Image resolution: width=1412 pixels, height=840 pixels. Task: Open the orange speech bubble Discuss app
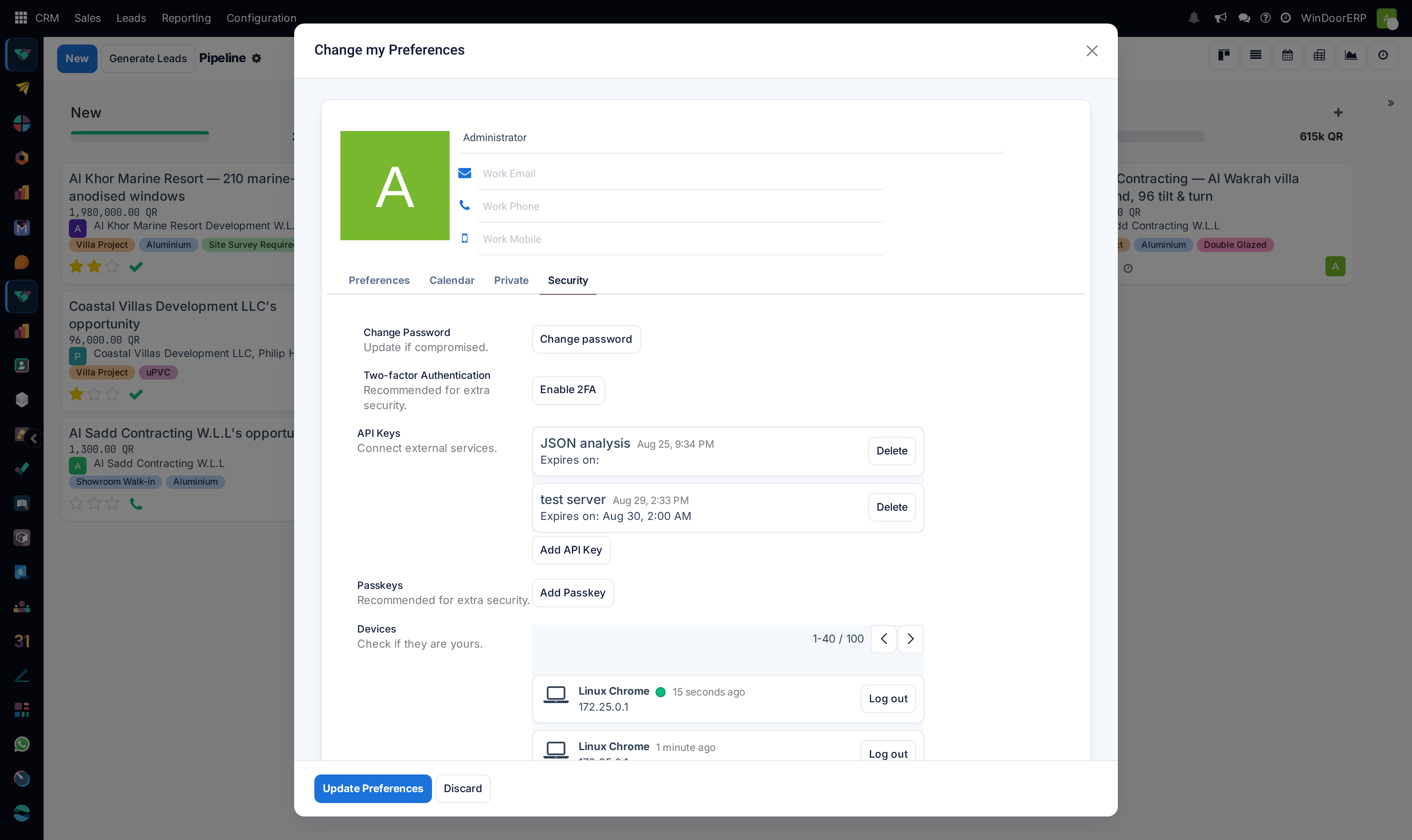pos(21,262)
